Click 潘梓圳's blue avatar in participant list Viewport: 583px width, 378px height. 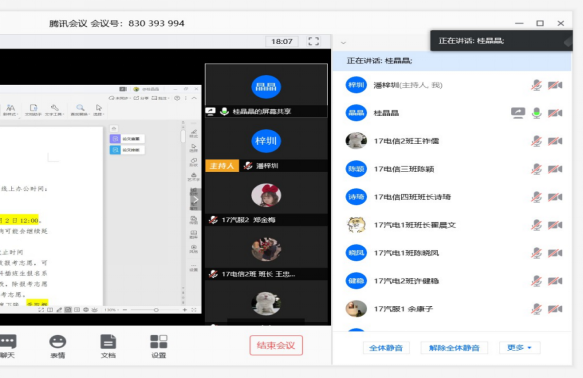coord(356,85)
